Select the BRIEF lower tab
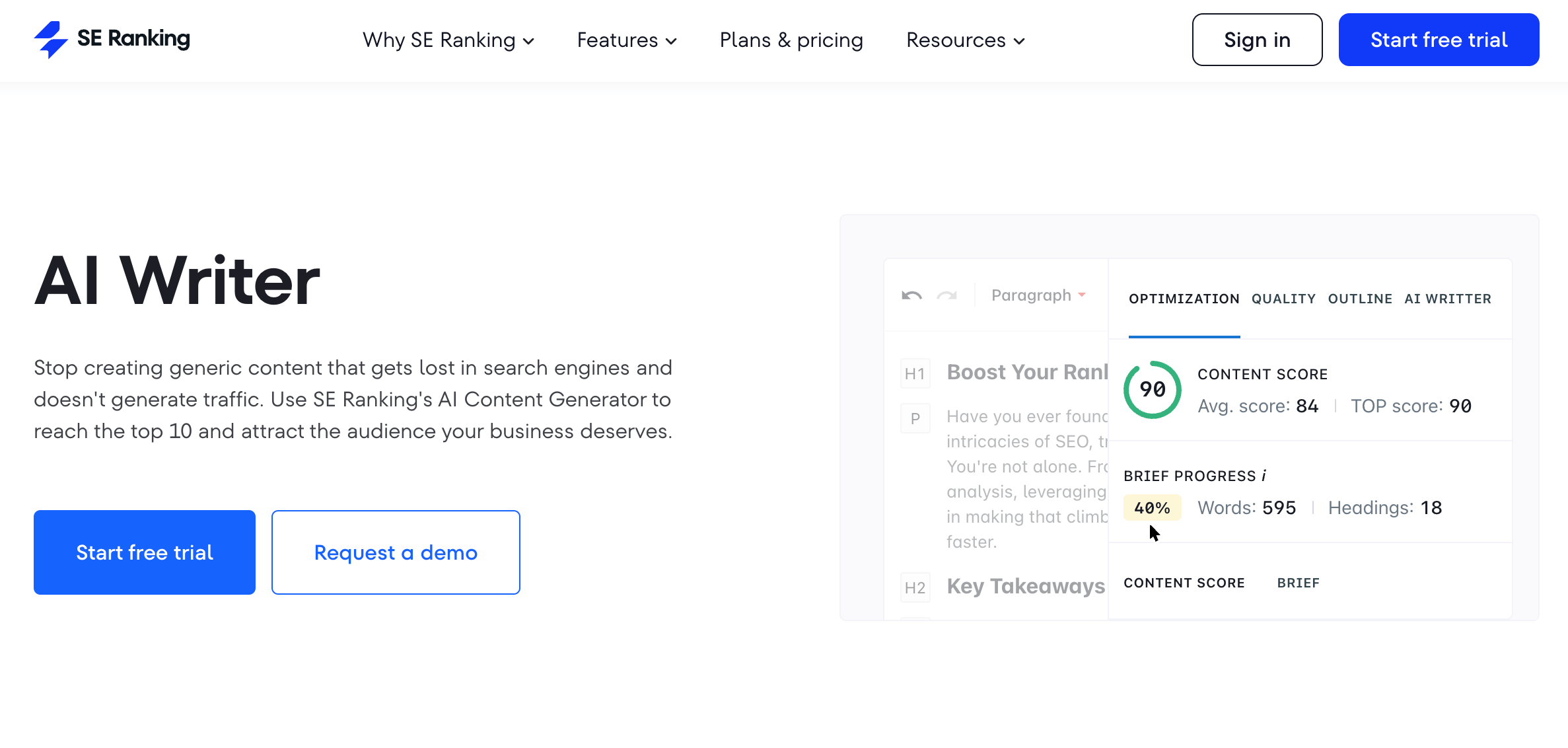 tap(1298, 583)
